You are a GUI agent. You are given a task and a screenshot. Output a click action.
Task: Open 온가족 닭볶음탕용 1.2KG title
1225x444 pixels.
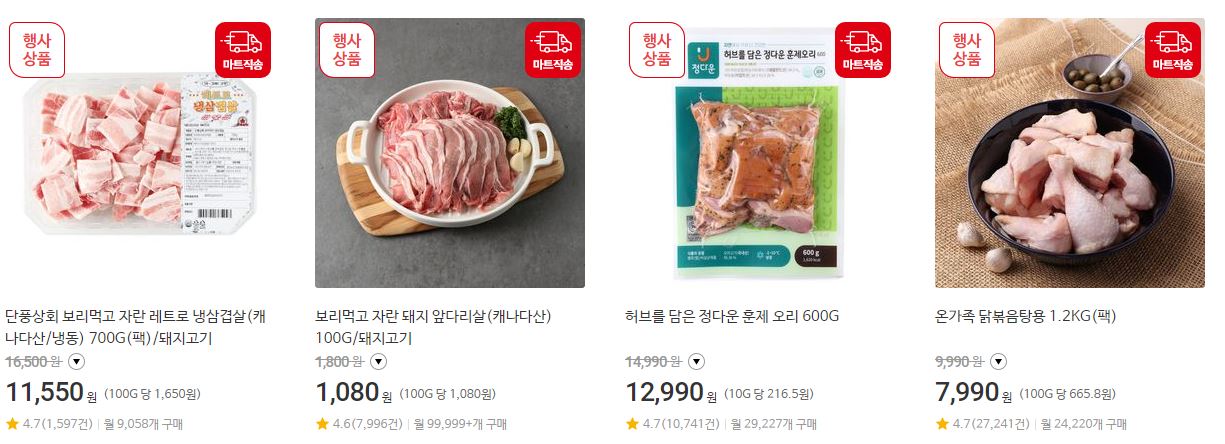1025,316
